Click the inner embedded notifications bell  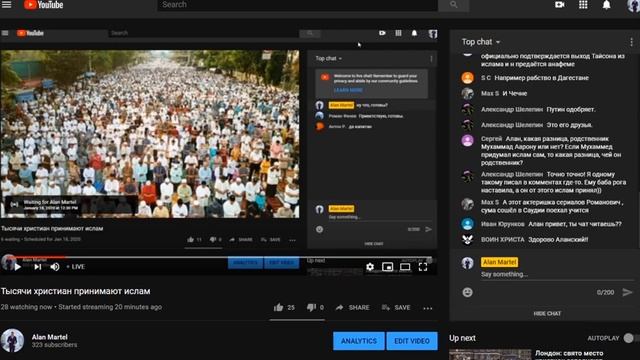click(x=414, y=33)
